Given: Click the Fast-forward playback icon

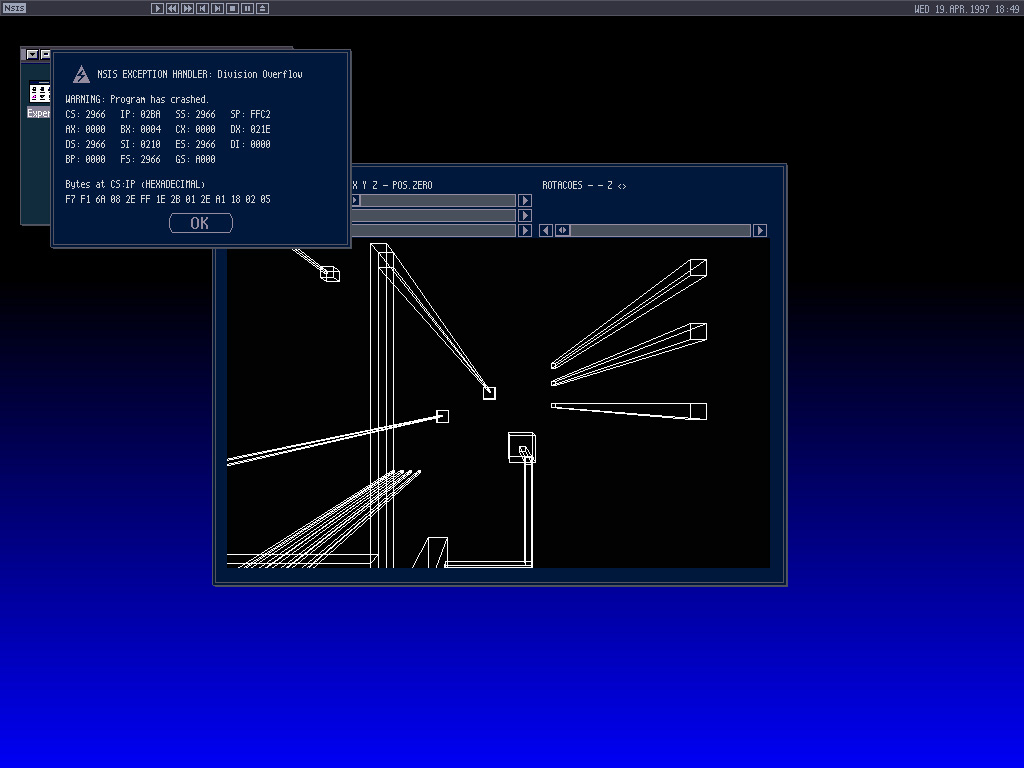Looking at the screenshot, I should [187, 8].
